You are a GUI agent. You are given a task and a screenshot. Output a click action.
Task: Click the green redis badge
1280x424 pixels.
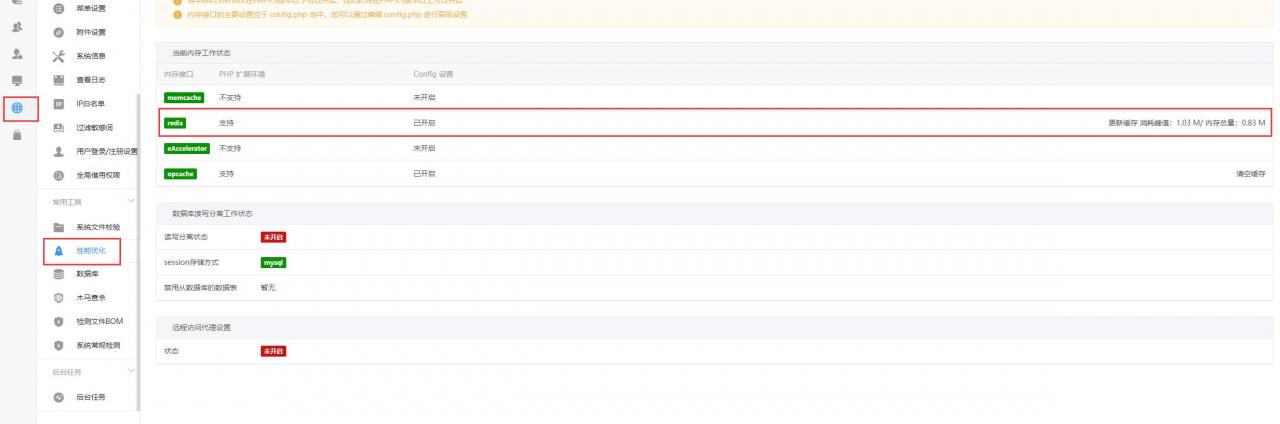(175, 123)
